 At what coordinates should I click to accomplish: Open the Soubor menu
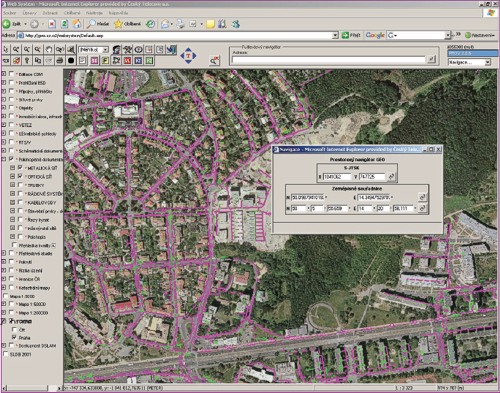[9, 13]
